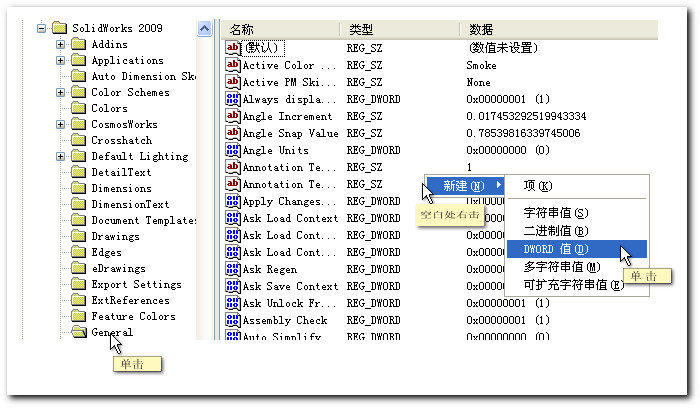Image resolution: width=700 pixels, height=408 pixels.
Task: Select the ExtReferences tree item
Action: (x=130, y=300)
